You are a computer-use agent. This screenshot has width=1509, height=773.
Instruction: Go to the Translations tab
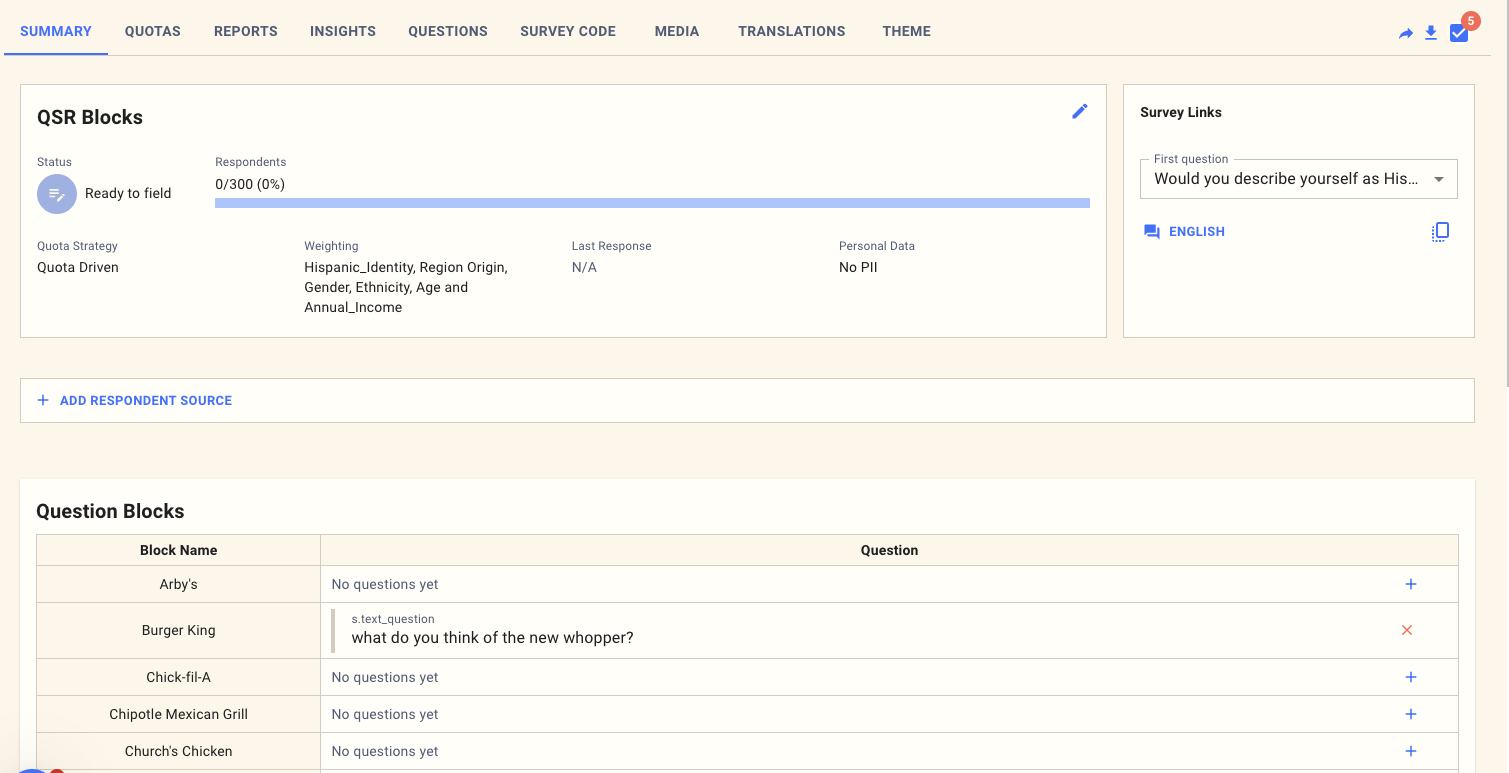791,31
